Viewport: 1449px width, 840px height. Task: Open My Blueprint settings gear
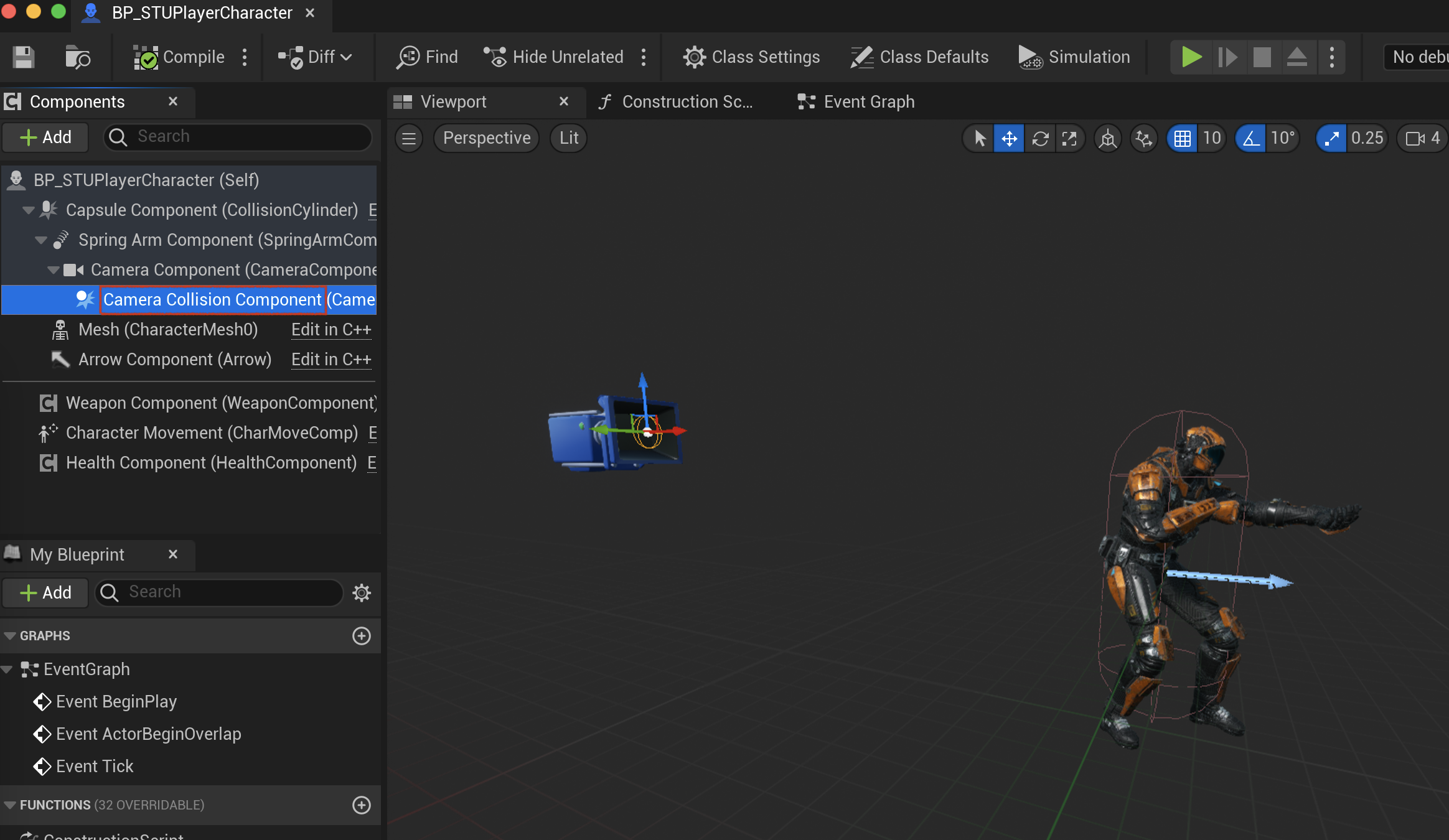point(362,592)
